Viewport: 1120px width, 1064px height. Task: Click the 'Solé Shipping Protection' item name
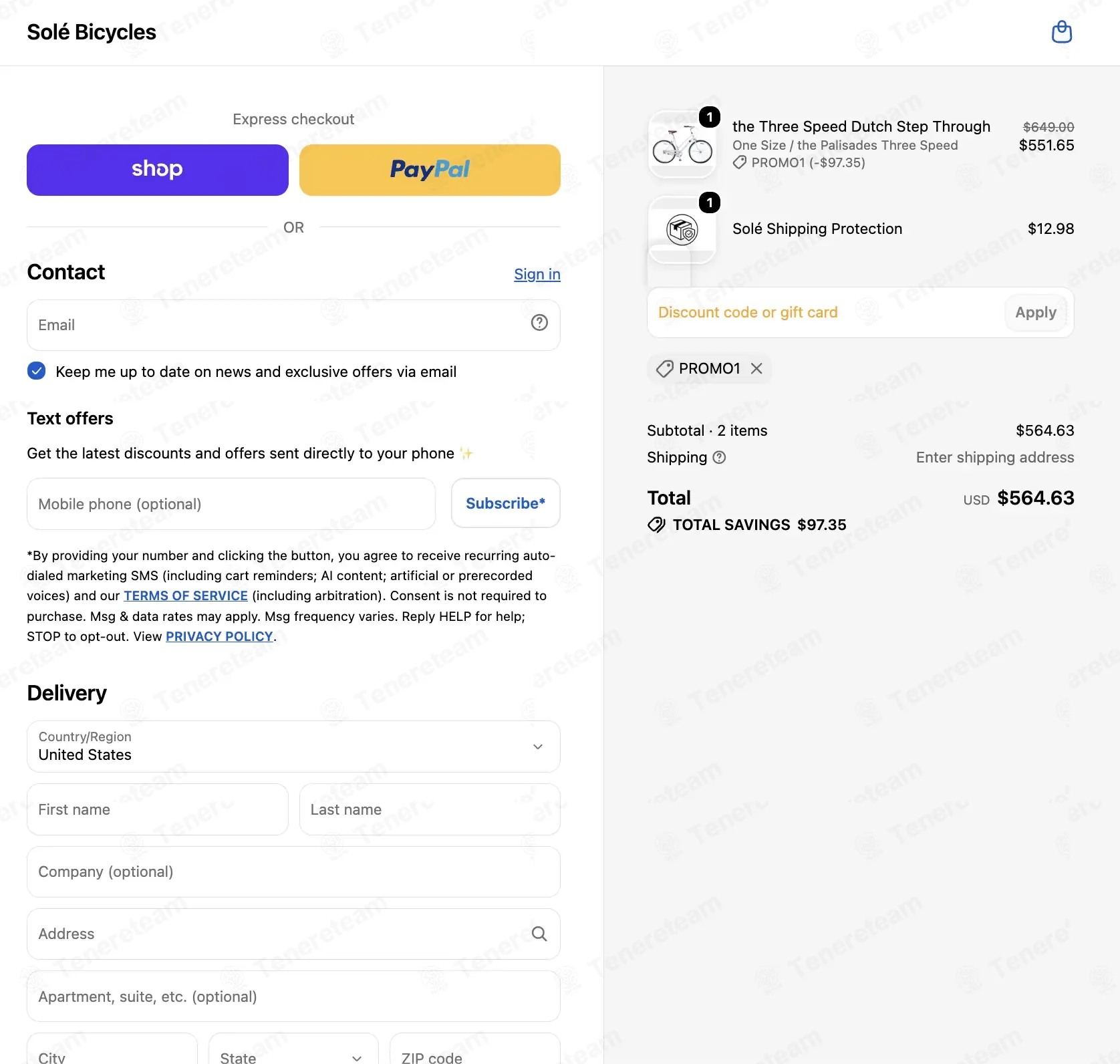[817, 229]
